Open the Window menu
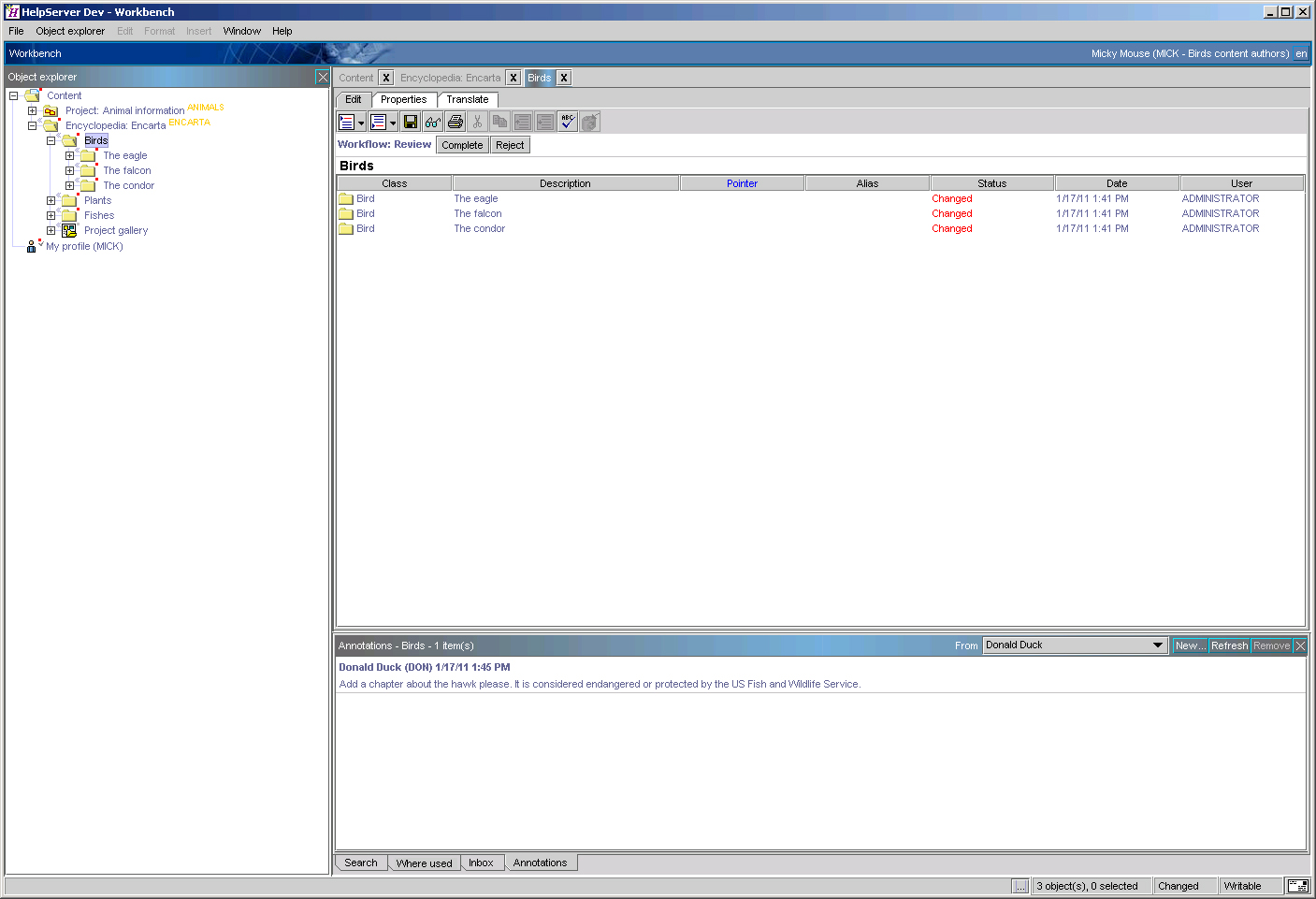The width and height of the screenshot is (1316, 899). coord(241,31)
